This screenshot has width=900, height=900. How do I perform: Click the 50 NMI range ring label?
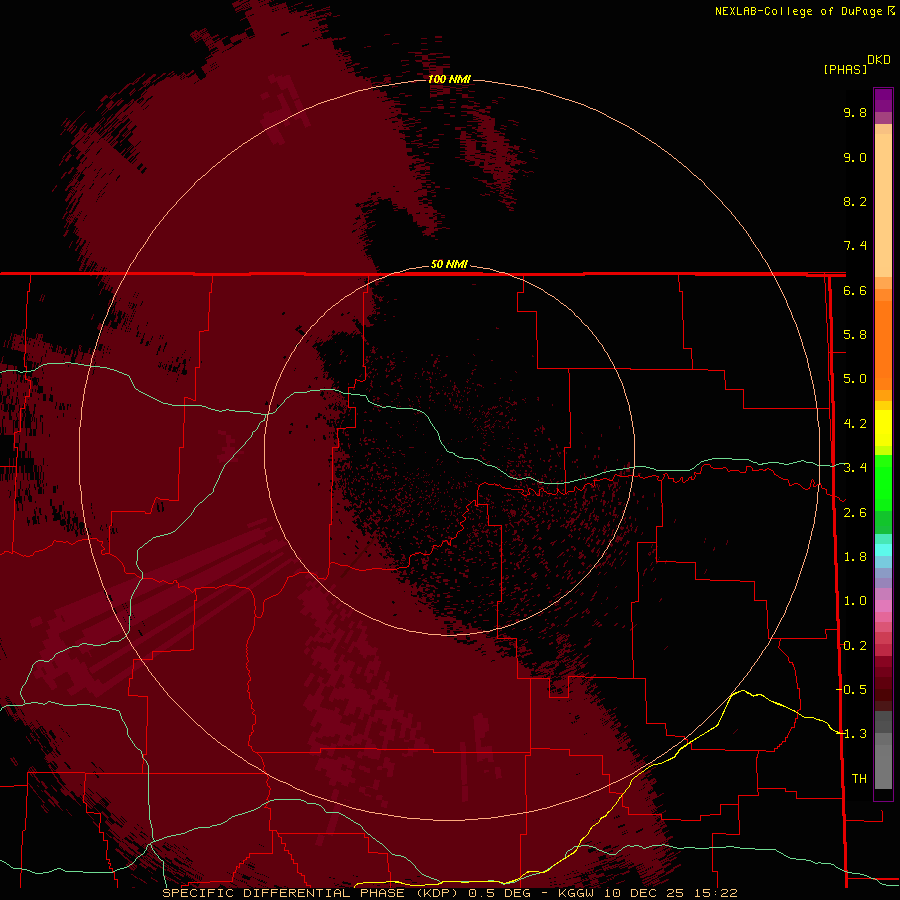[x=449, y=264]
